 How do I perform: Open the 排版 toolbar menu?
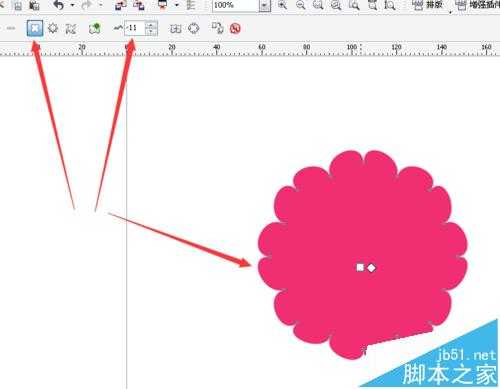pyautogui.click(x=427, y=5)
